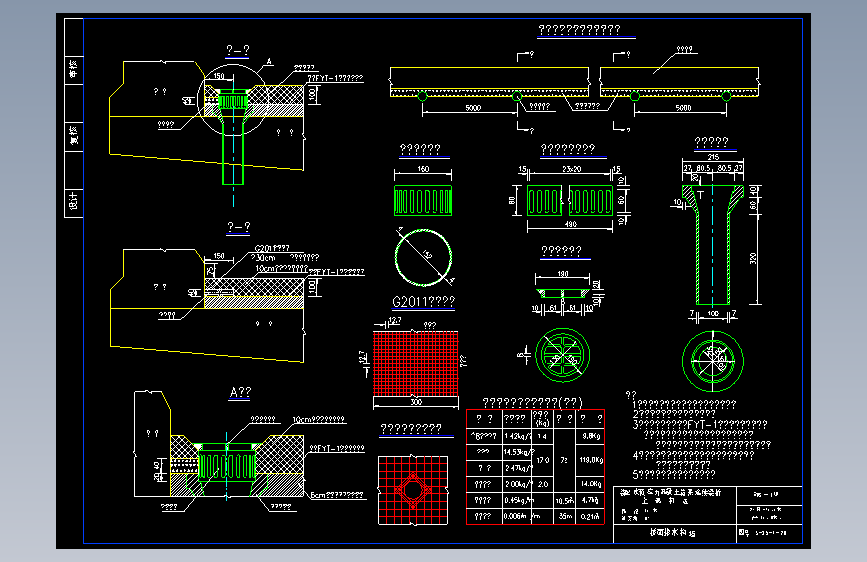Select the "190" dimension above seat section
The width and height of the screenshot is (867, 562).
coord(563,274)
